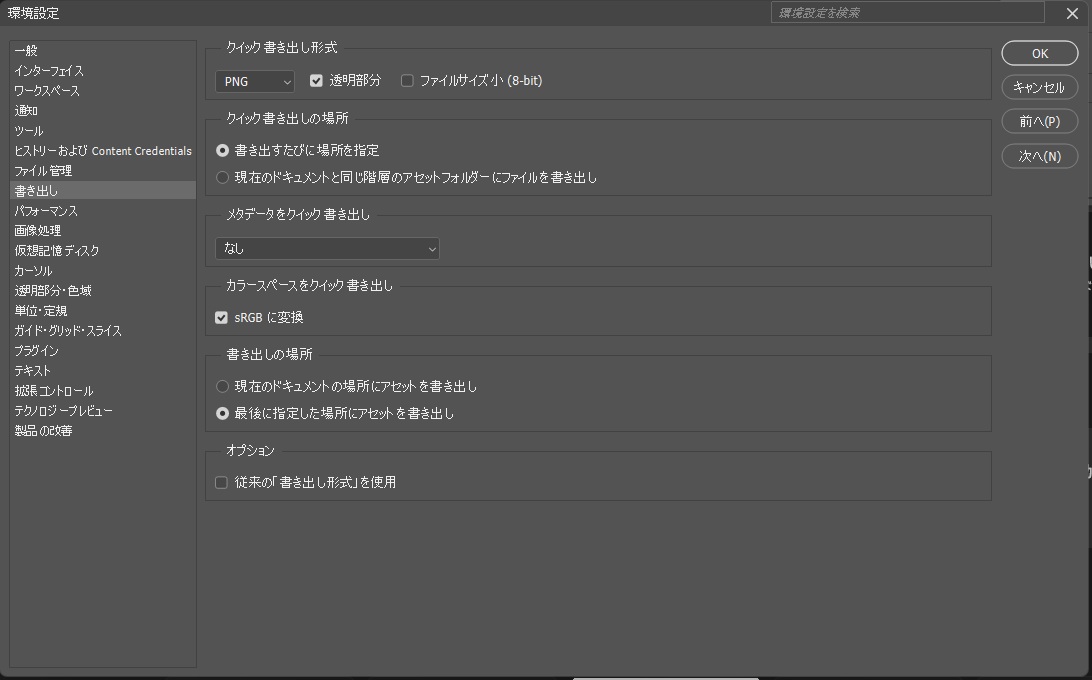
Task: Open the インターフェイス preferences category
Action: click(x=103, y=71)
